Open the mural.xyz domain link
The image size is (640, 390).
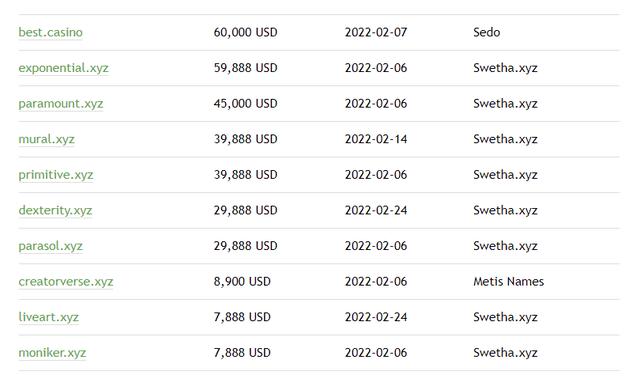47,139
